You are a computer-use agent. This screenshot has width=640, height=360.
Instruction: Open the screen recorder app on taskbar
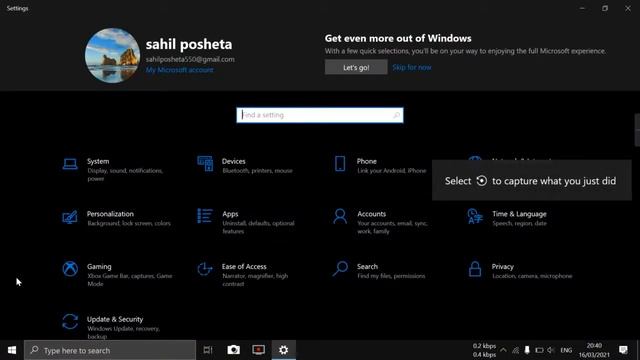258,350
